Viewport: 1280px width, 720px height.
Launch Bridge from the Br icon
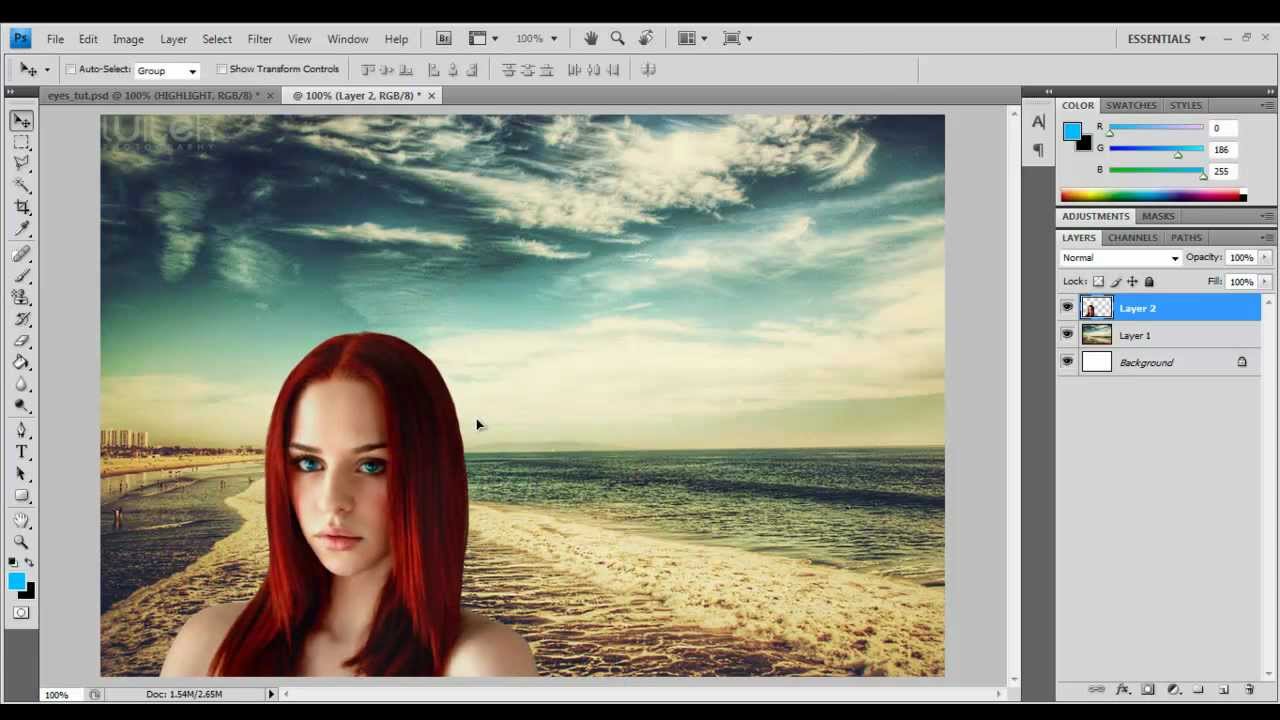point(444,38)
